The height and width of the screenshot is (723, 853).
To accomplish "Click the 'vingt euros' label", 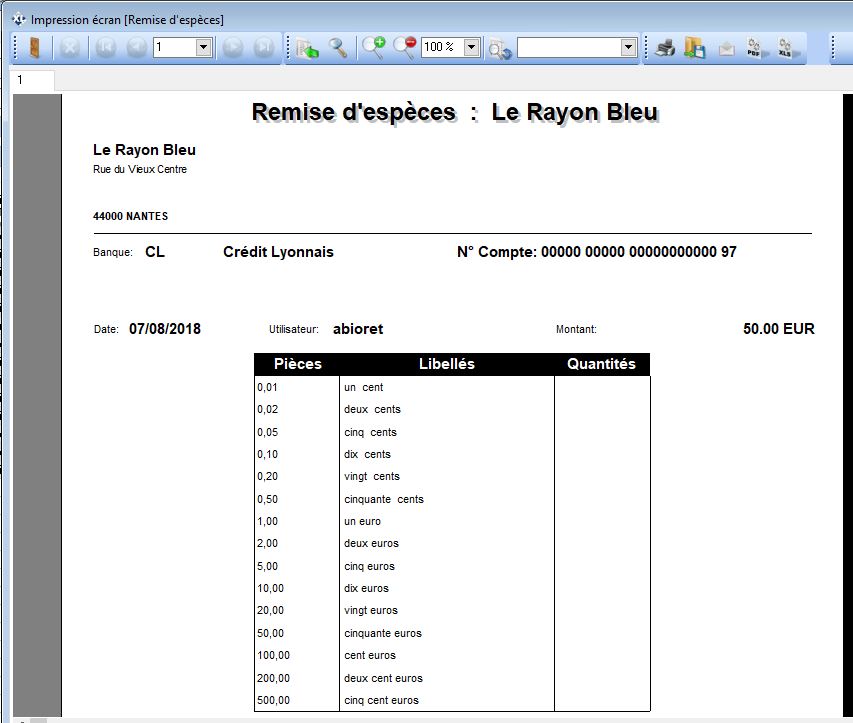I will [x=370, y=610].
